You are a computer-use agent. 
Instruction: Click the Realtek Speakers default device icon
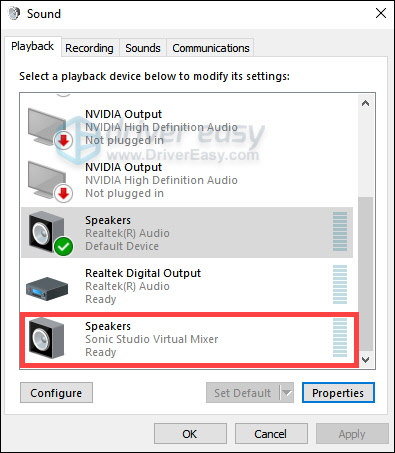click(x=50, y=233)
